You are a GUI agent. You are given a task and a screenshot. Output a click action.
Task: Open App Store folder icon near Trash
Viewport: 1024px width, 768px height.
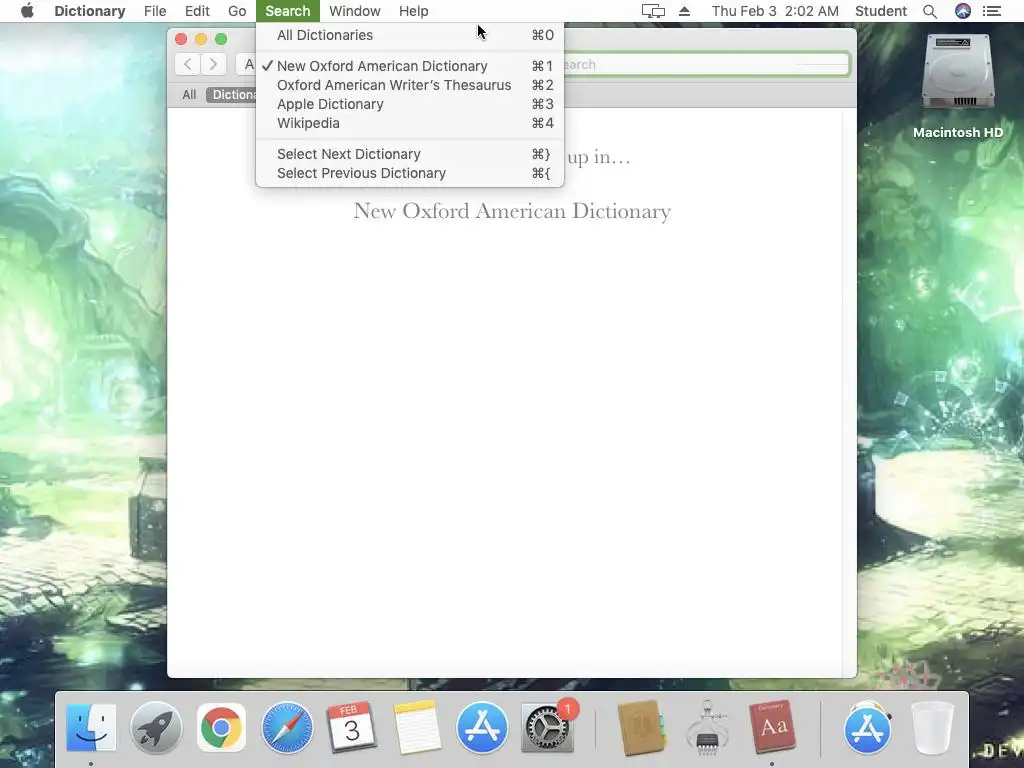pos(867,728)
